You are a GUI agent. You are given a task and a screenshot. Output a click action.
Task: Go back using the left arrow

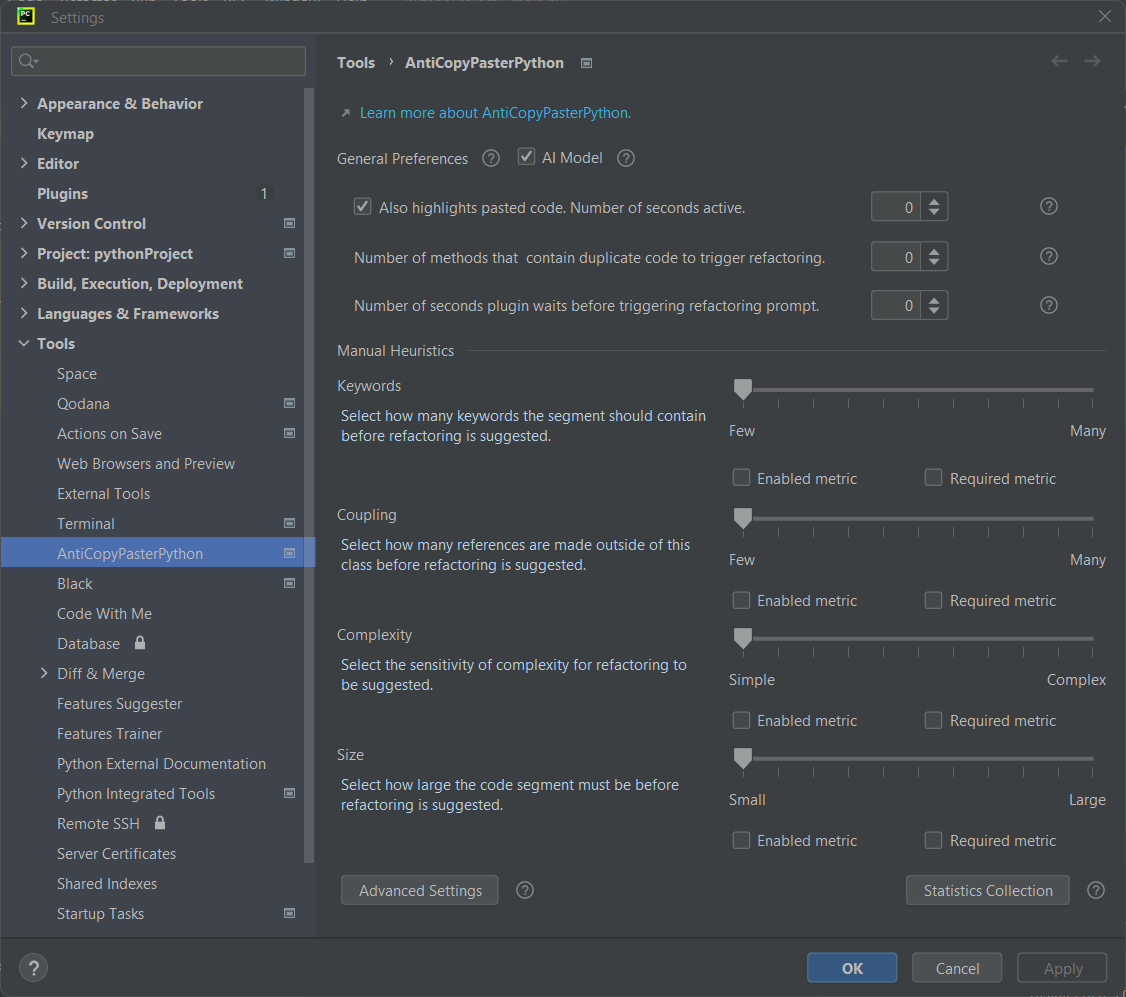(1059, 61)
